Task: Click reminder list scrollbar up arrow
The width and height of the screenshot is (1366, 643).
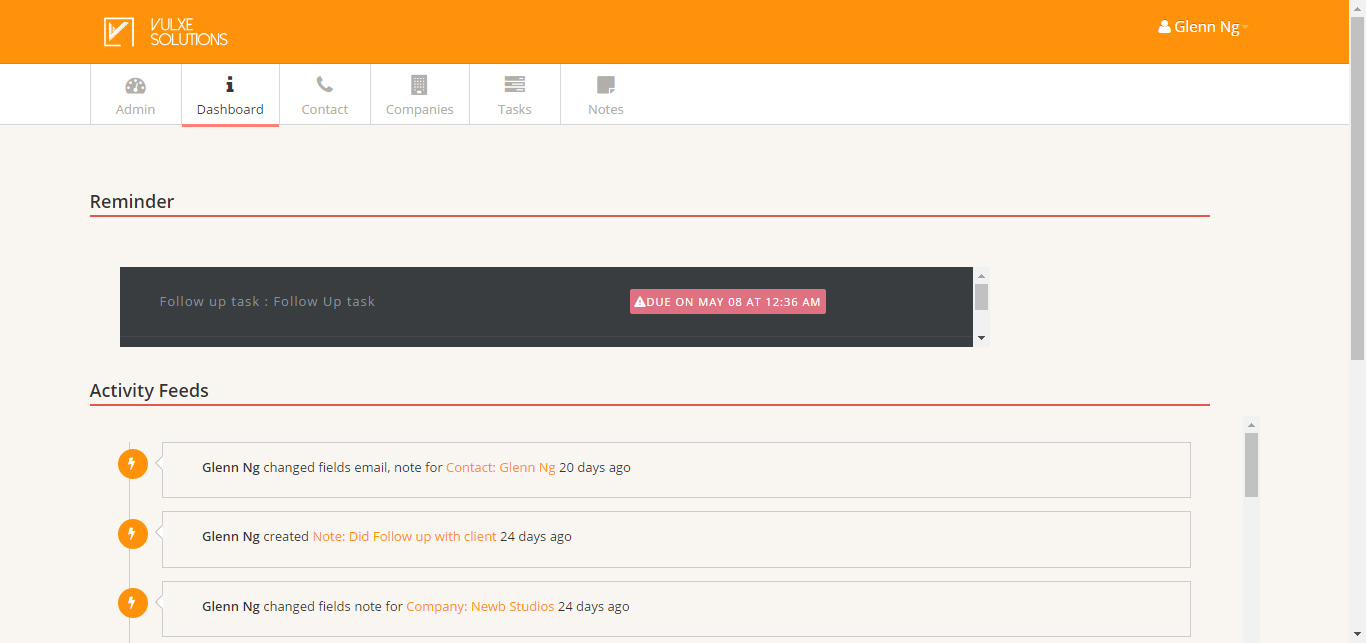Action: 981,275
